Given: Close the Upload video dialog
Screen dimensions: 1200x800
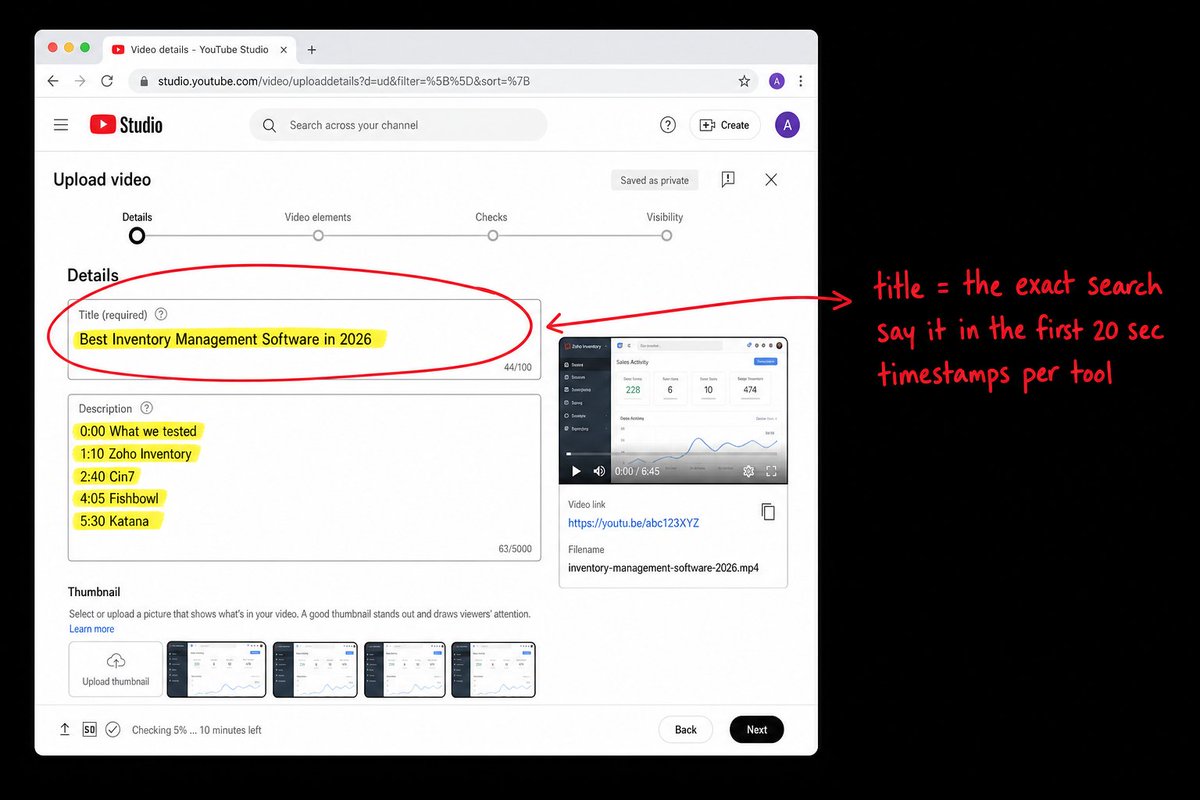Looking at the screenshot, I should (771, 180).
